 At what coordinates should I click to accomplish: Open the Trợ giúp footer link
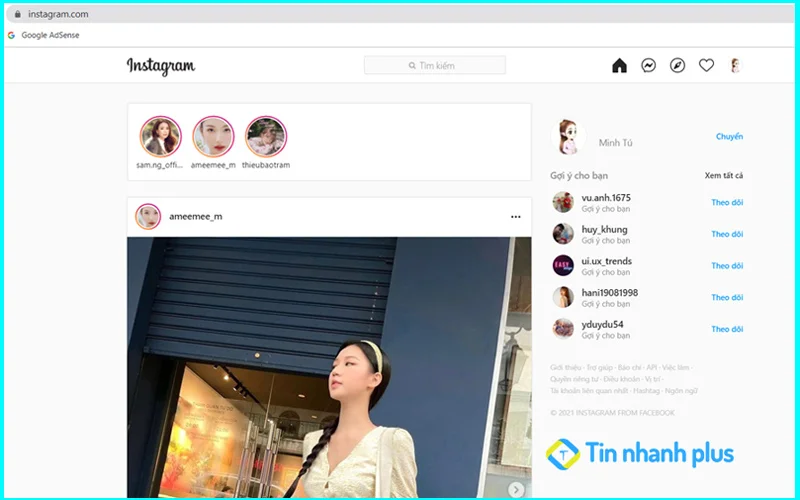pyautogui.click(x=599, y=367)
